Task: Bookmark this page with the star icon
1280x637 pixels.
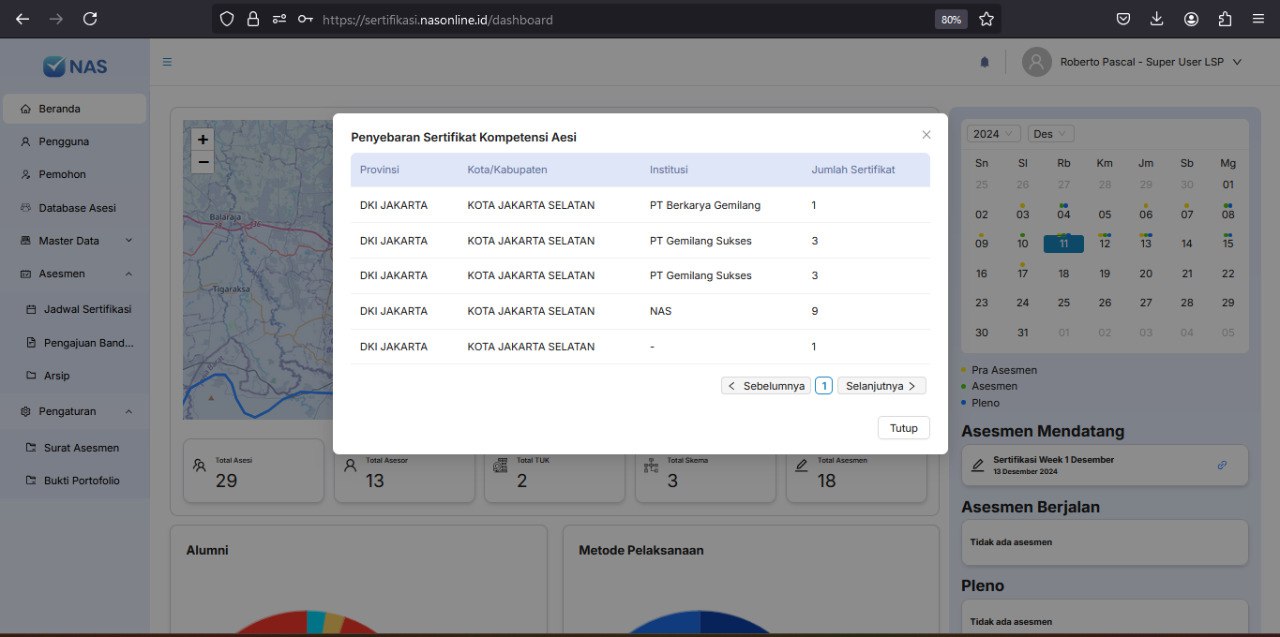Action: point(986,19)
